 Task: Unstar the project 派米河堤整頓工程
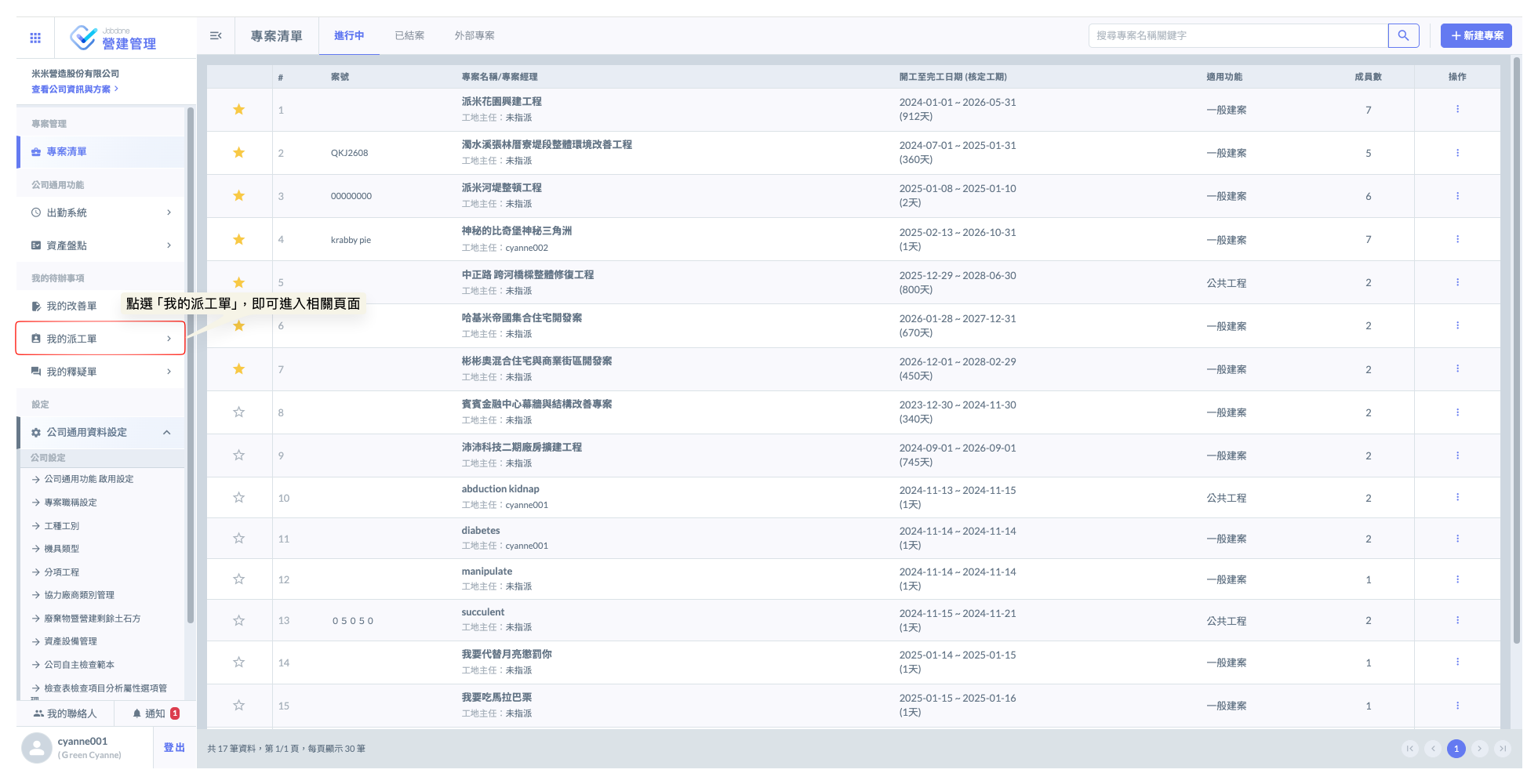pos(239,196)
